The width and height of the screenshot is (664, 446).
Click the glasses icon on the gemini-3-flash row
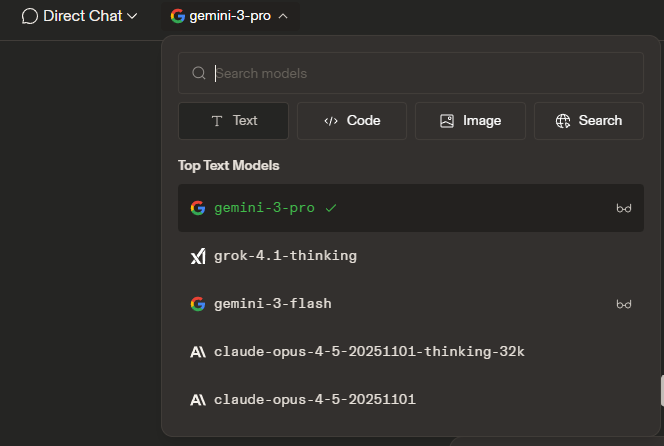[624, 304]
